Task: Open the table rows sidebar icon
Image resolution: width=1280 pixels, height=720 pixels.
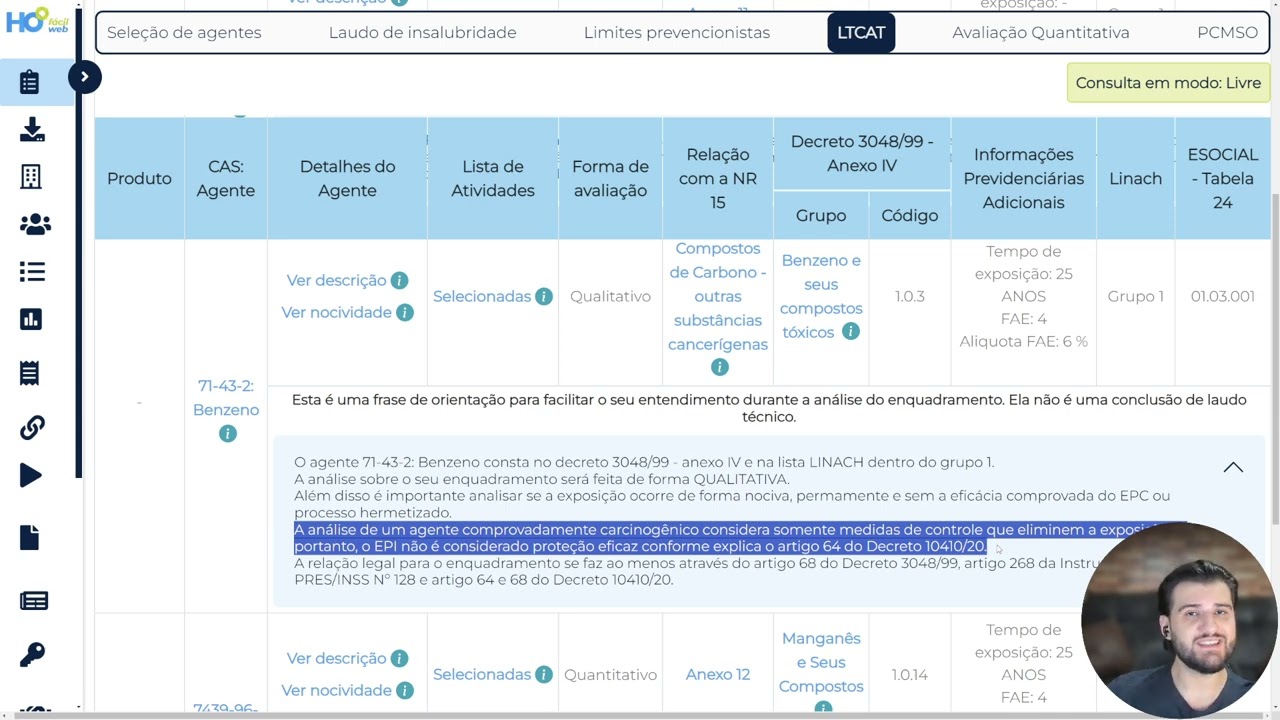Action: (34, 601)
